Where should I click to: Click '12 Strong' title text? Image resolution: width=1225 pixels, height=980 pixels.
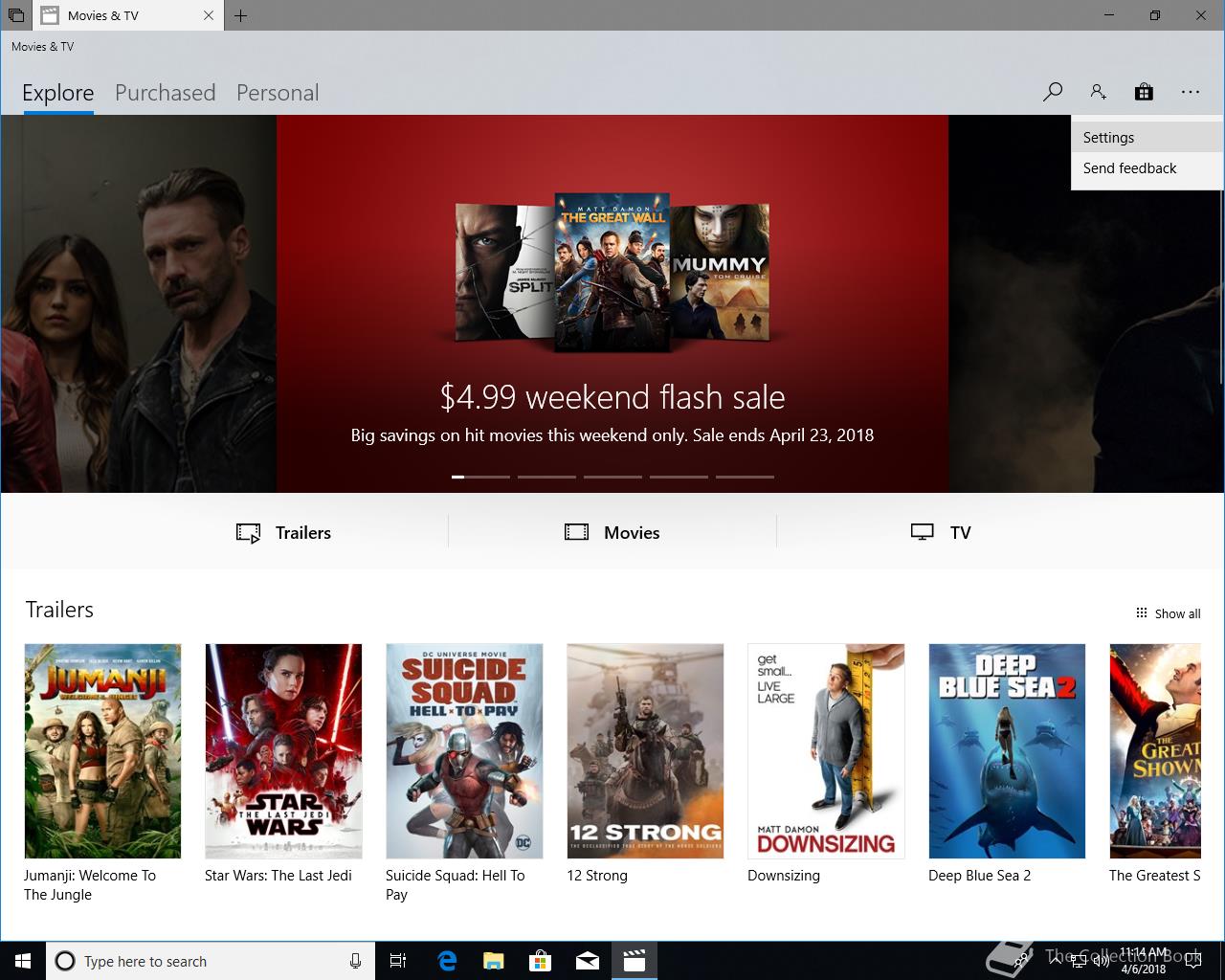[597, 876]
